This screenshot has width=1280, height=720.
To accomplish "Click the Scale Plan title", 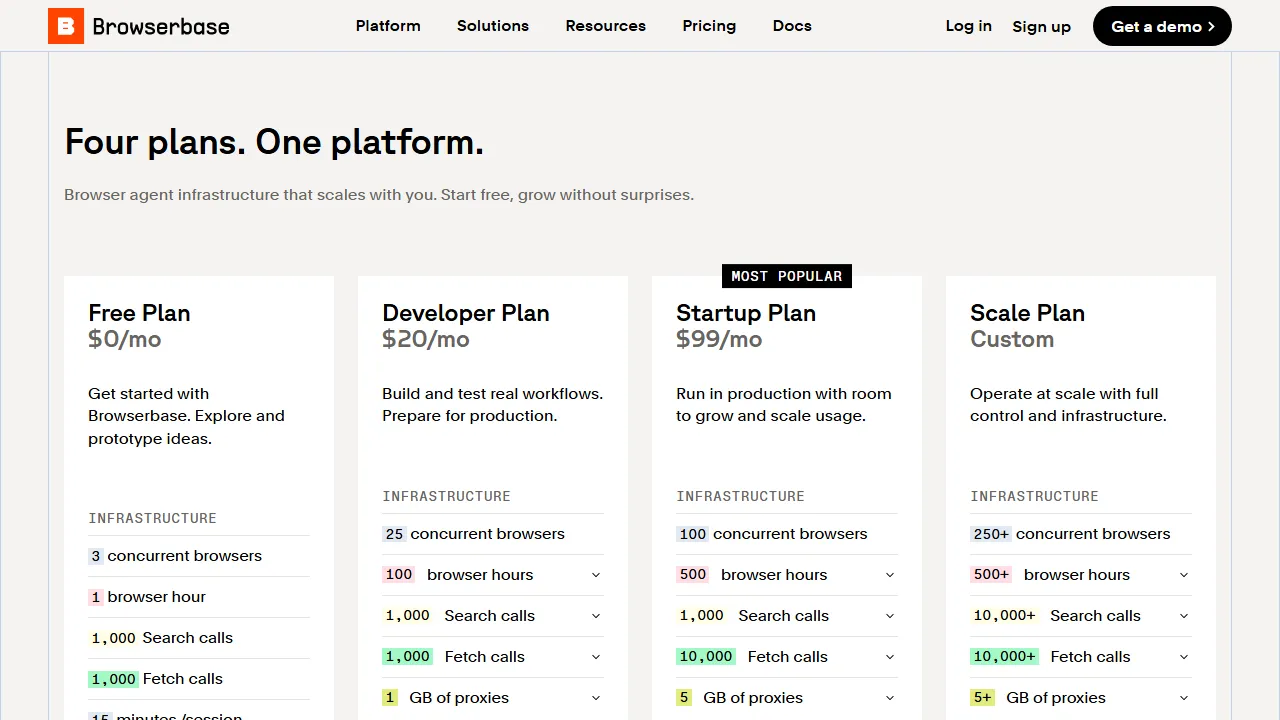I will coord(1027,313).
